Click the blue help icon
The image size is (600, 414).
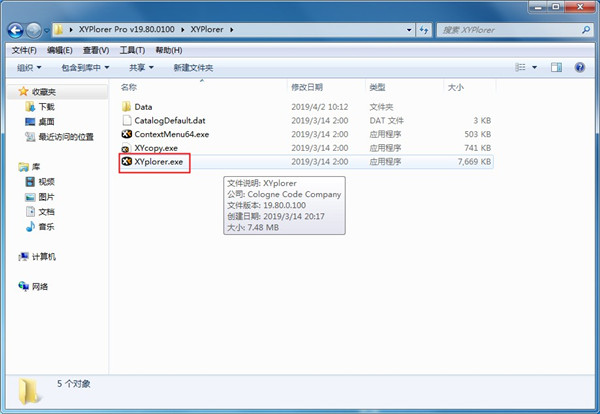point(580,68)
